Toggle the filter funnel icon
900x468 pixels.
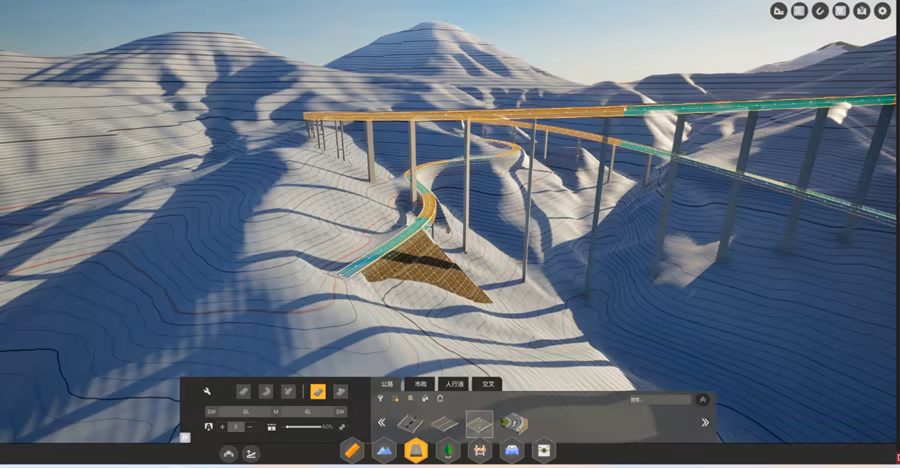(380, 398)
